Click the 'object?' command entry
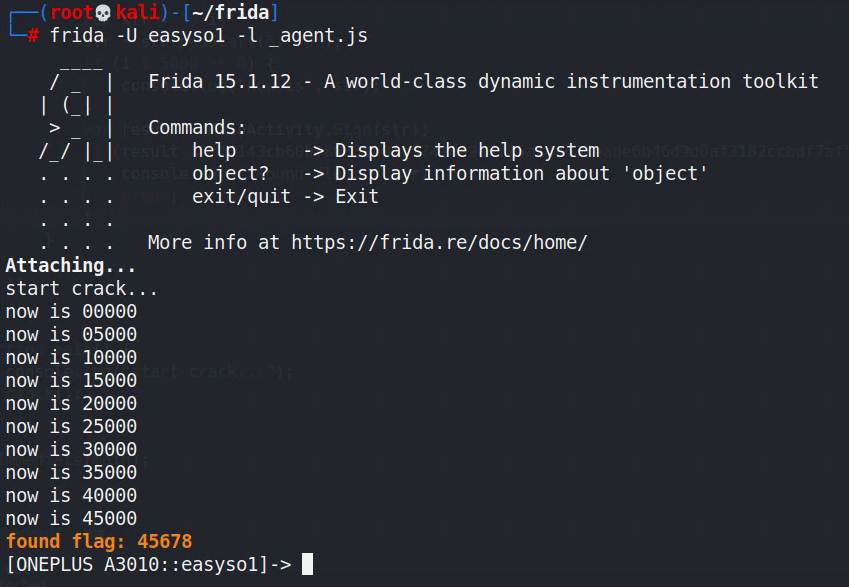This screenshot has width=849, height=587. point(231,174)
